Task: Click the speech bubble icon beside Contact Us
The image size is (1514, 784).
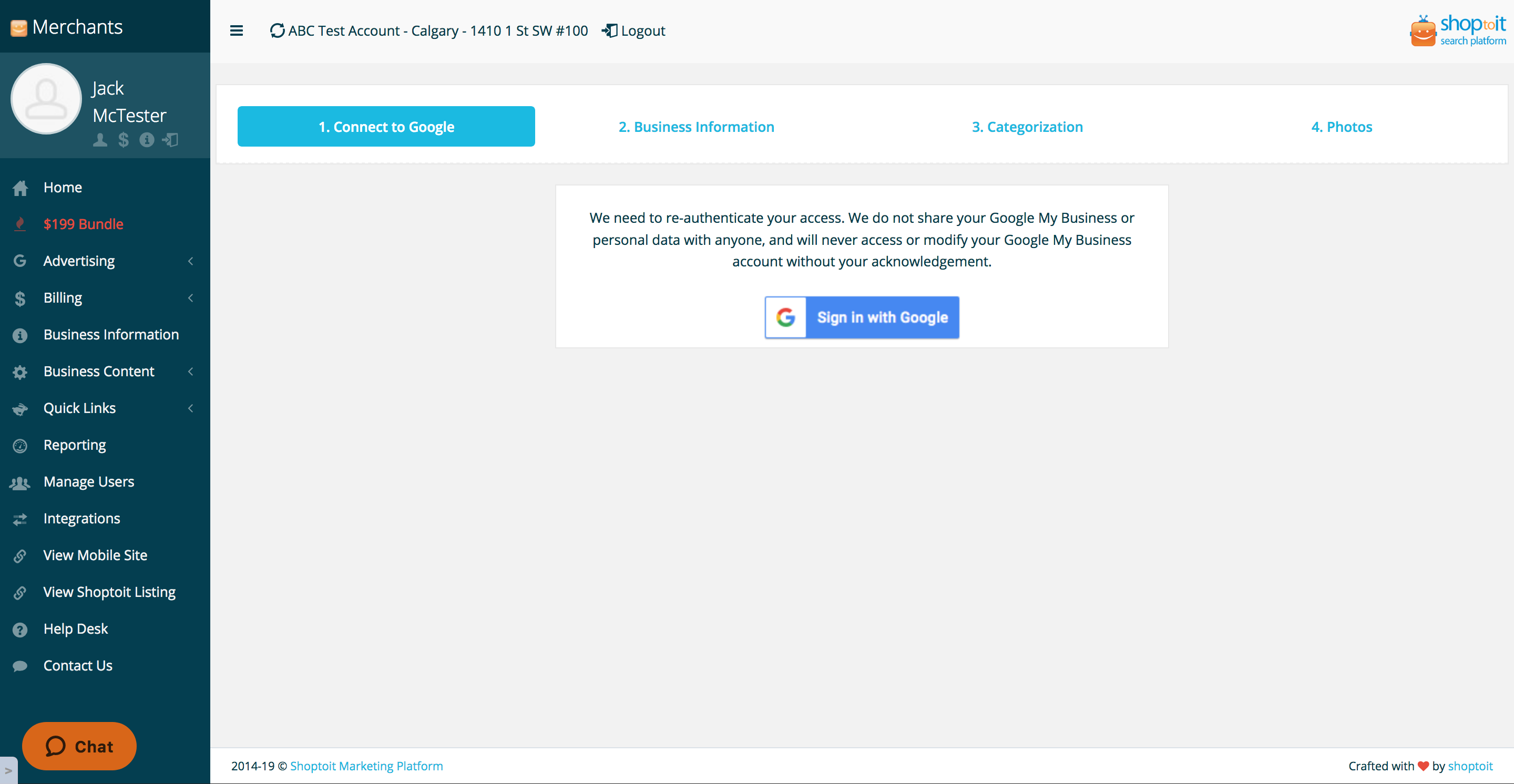Action: click(20, 666)
